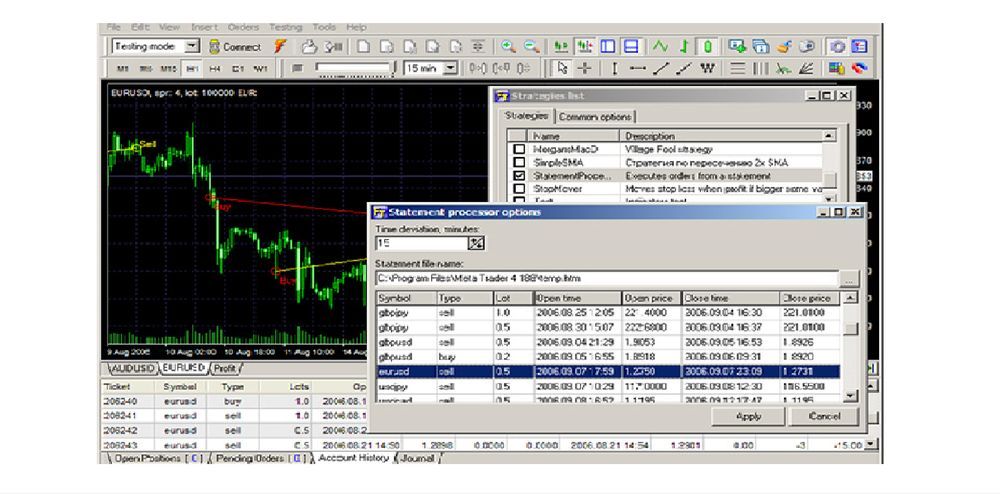Click the Open time column header
The height and width of the screenshot is (494, 1000).
coord(577,298)
